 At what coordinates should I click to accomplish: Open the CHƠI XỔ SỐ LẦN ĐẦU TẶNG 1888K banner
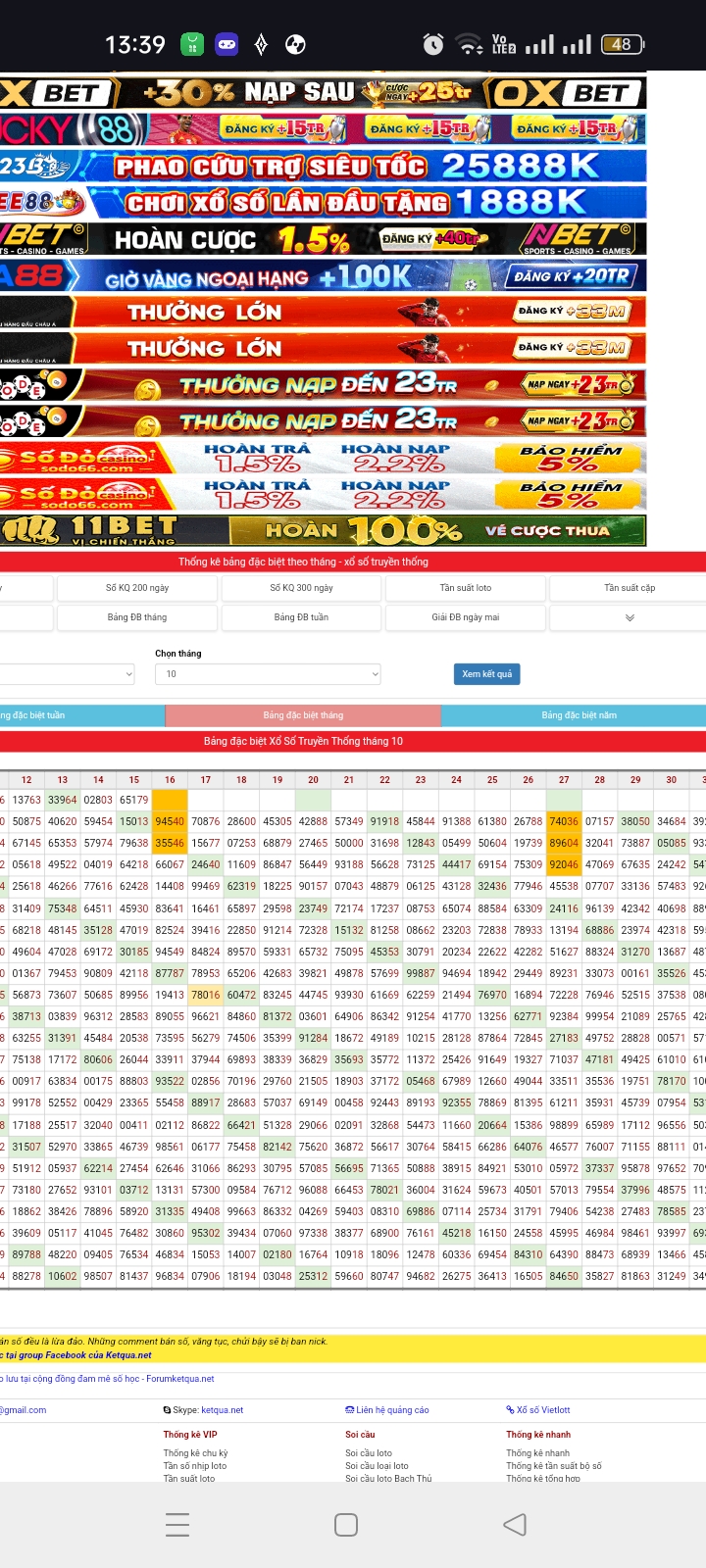(x=323, y=202)
